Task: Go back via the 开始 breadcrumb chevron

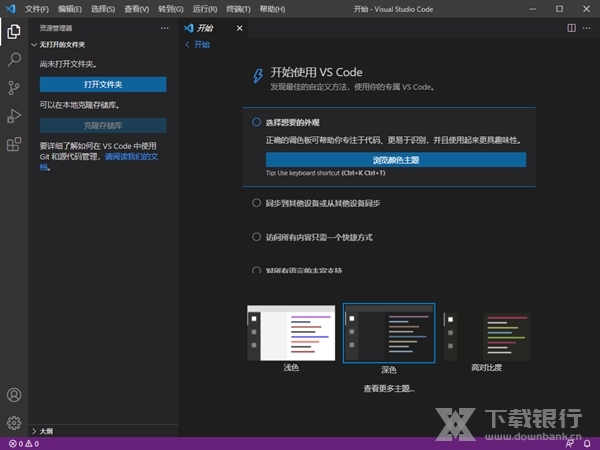Action: [187, 45]
